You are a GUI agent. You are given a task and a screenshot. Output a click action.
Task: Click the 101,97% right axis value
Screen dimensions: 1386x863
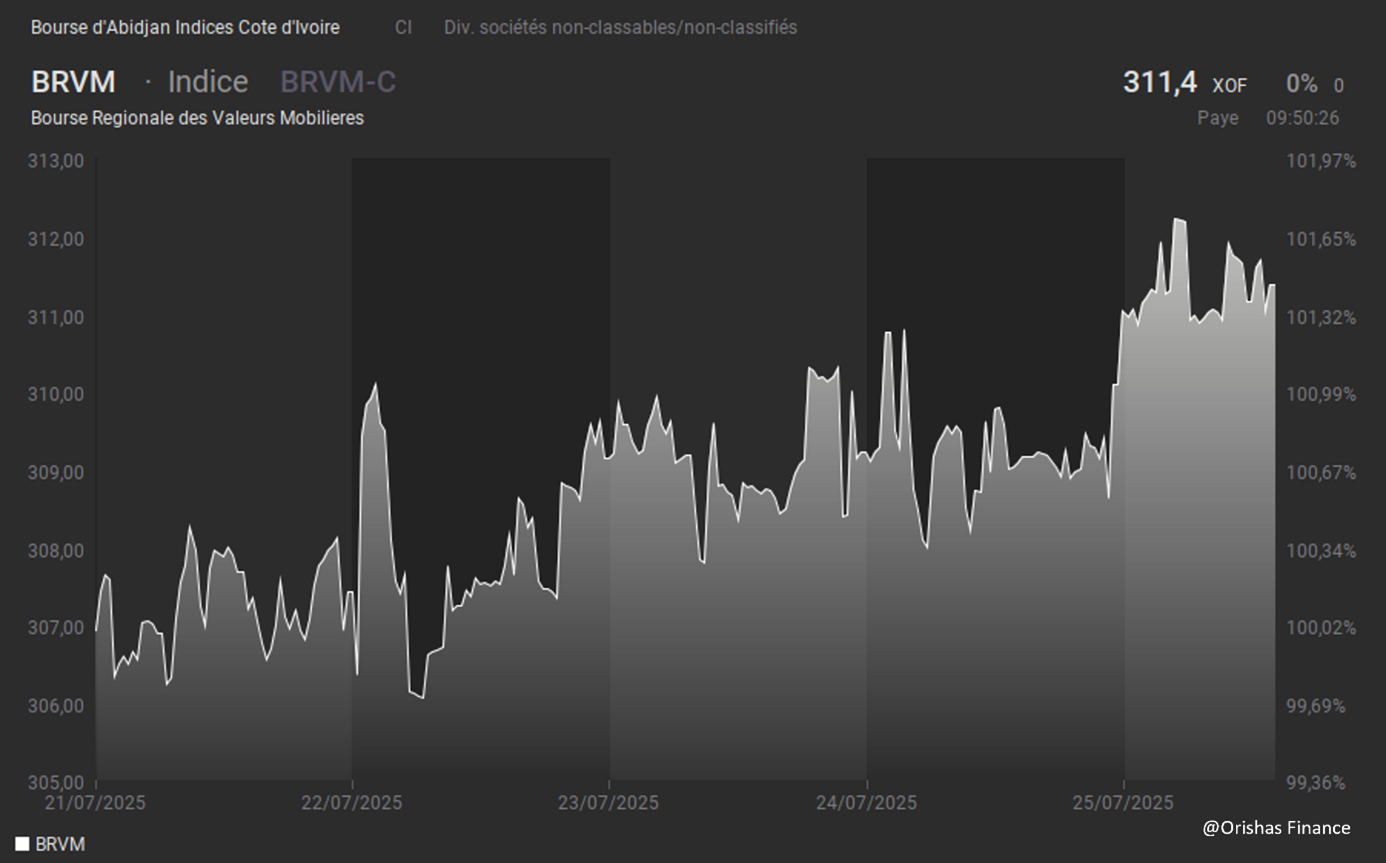coord(1321,161)
